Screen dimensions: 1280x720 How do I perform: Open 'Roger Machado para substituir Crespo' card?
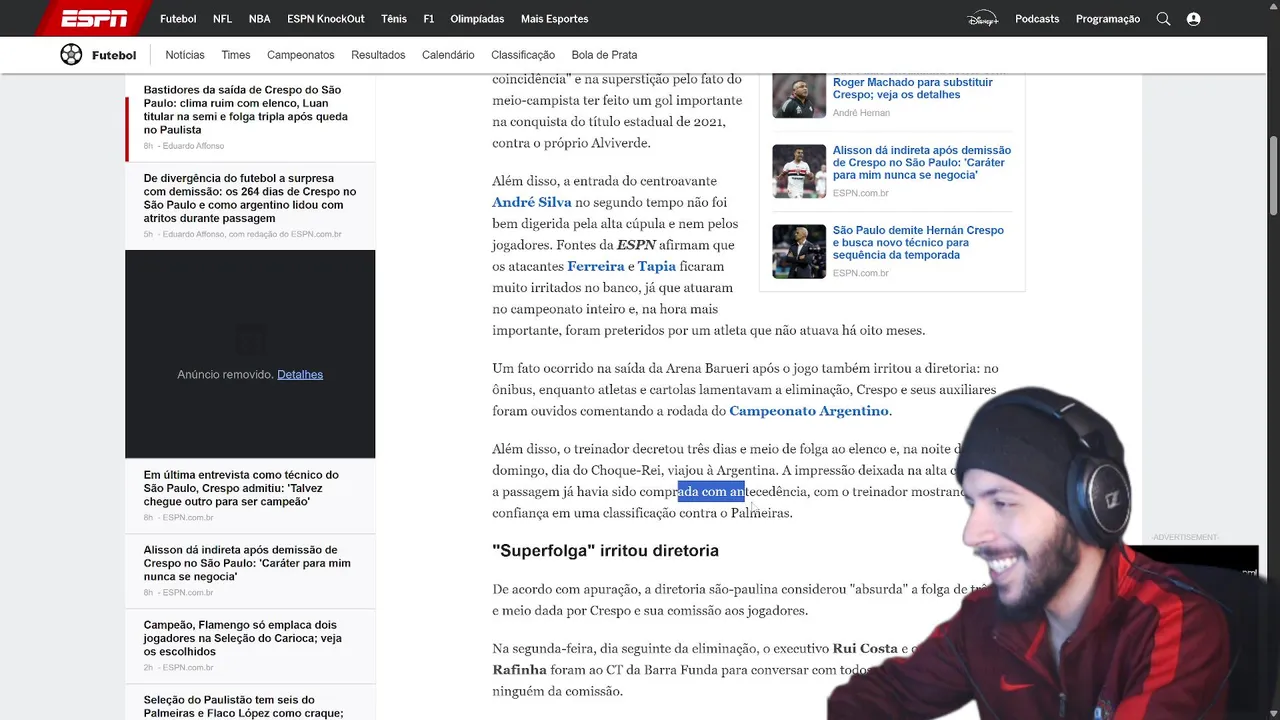coord(913,88)
